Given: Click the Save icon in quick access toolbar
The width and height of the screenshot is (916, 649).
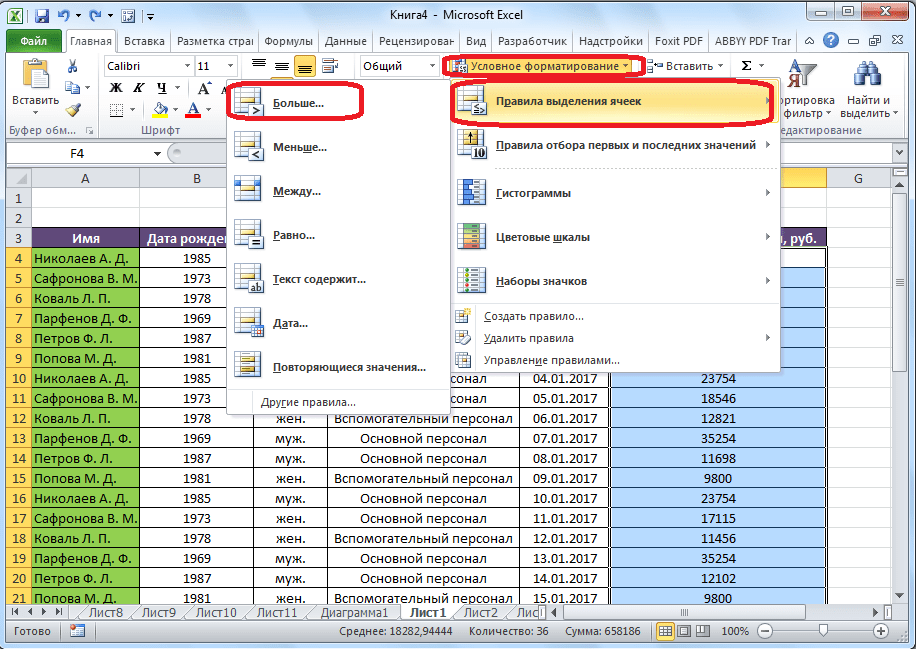Looking at the screenshot, I should (x=42, y=17).
